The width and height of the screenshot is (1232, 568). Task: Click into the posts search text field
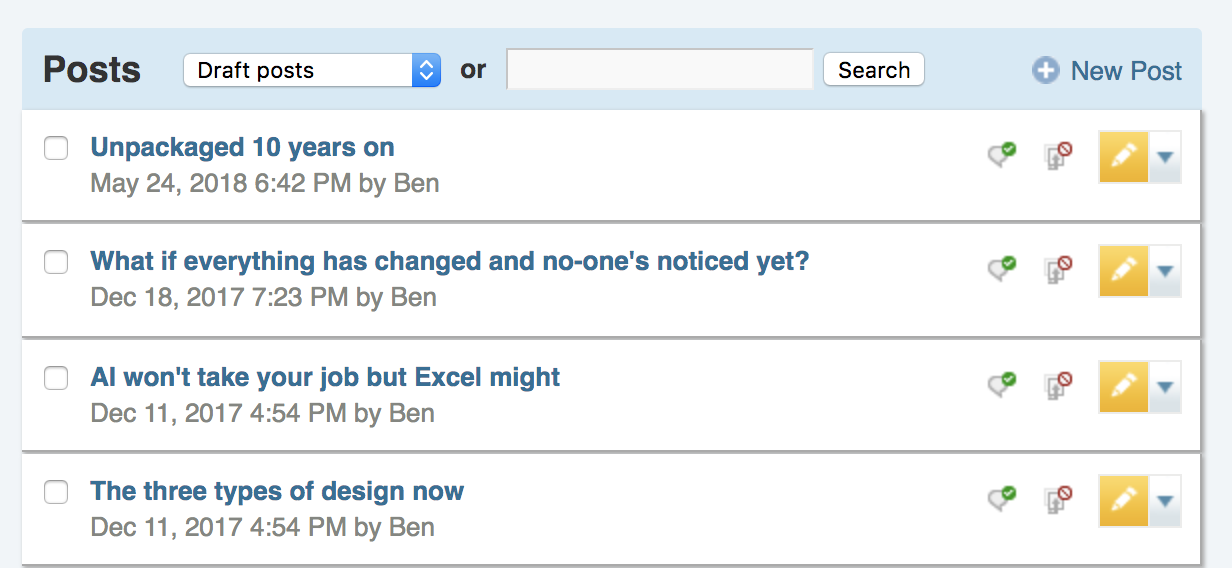tap(659, 70)
